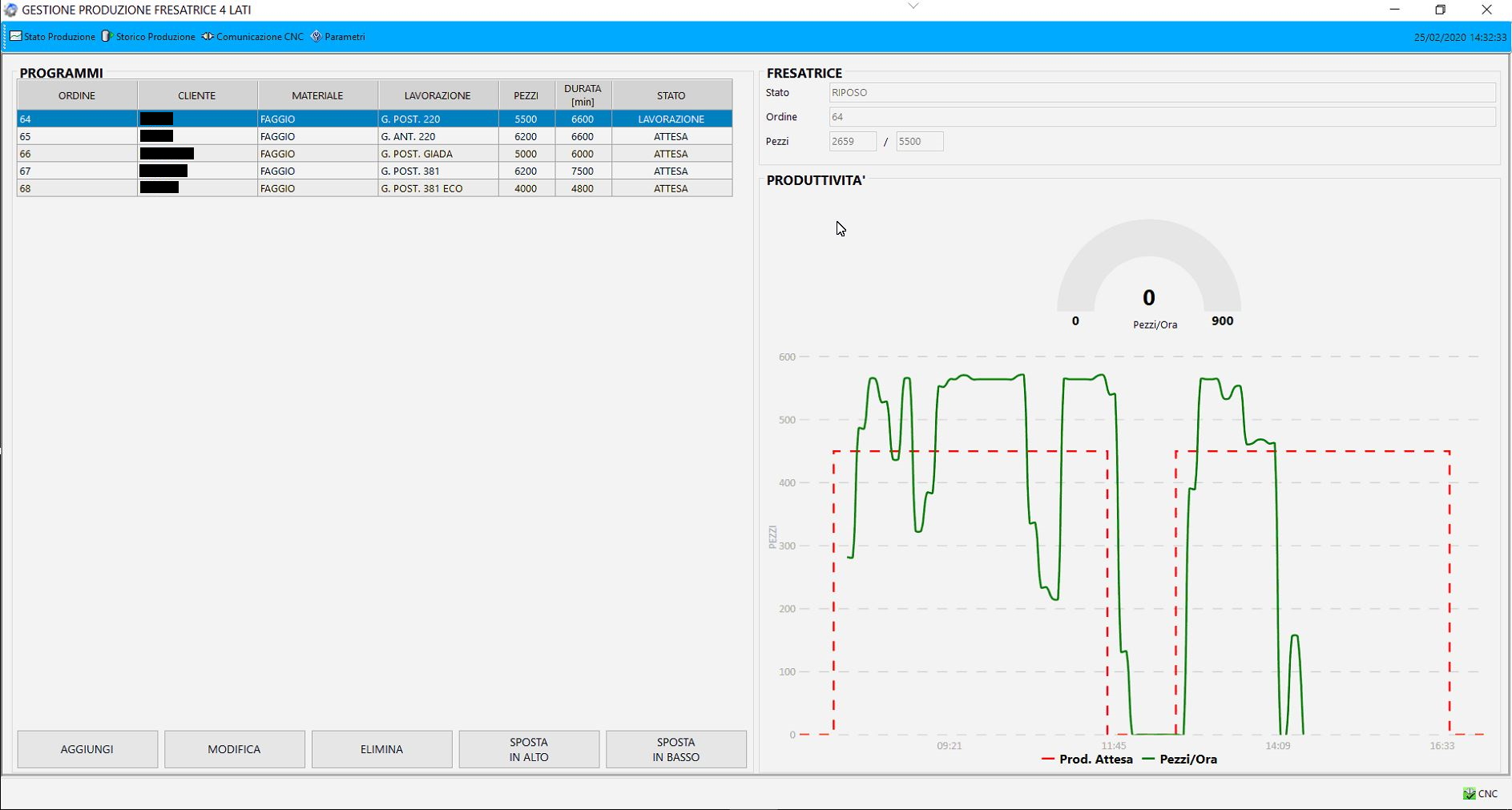Click the Storico Produzione icon
The height and width of the screenshot is (810, 1512).
point(107,37)
